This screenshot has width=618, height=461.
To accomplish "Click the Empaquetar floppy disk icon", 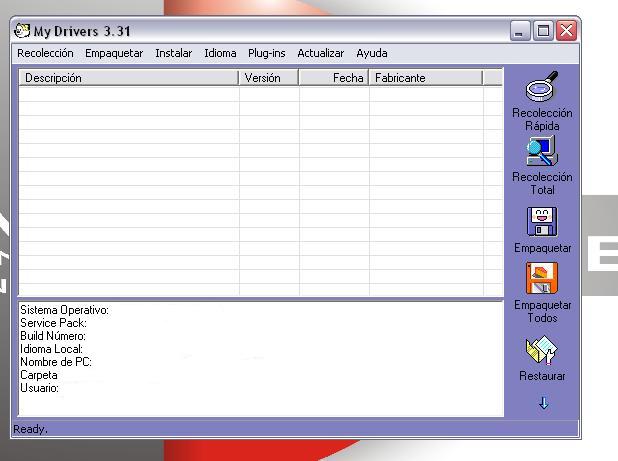I will (x=542, y=221).
